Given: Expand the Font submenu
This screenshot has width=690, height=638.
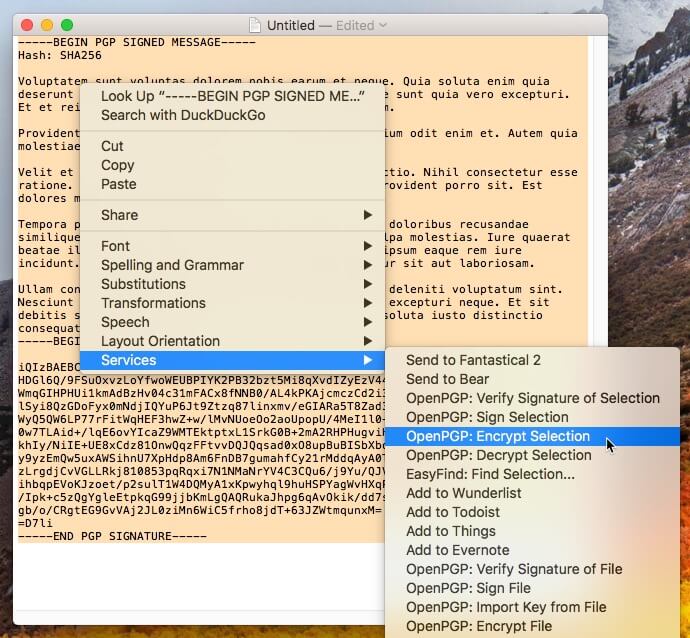Looking at the screenshot, I should [x=232, y=246].
